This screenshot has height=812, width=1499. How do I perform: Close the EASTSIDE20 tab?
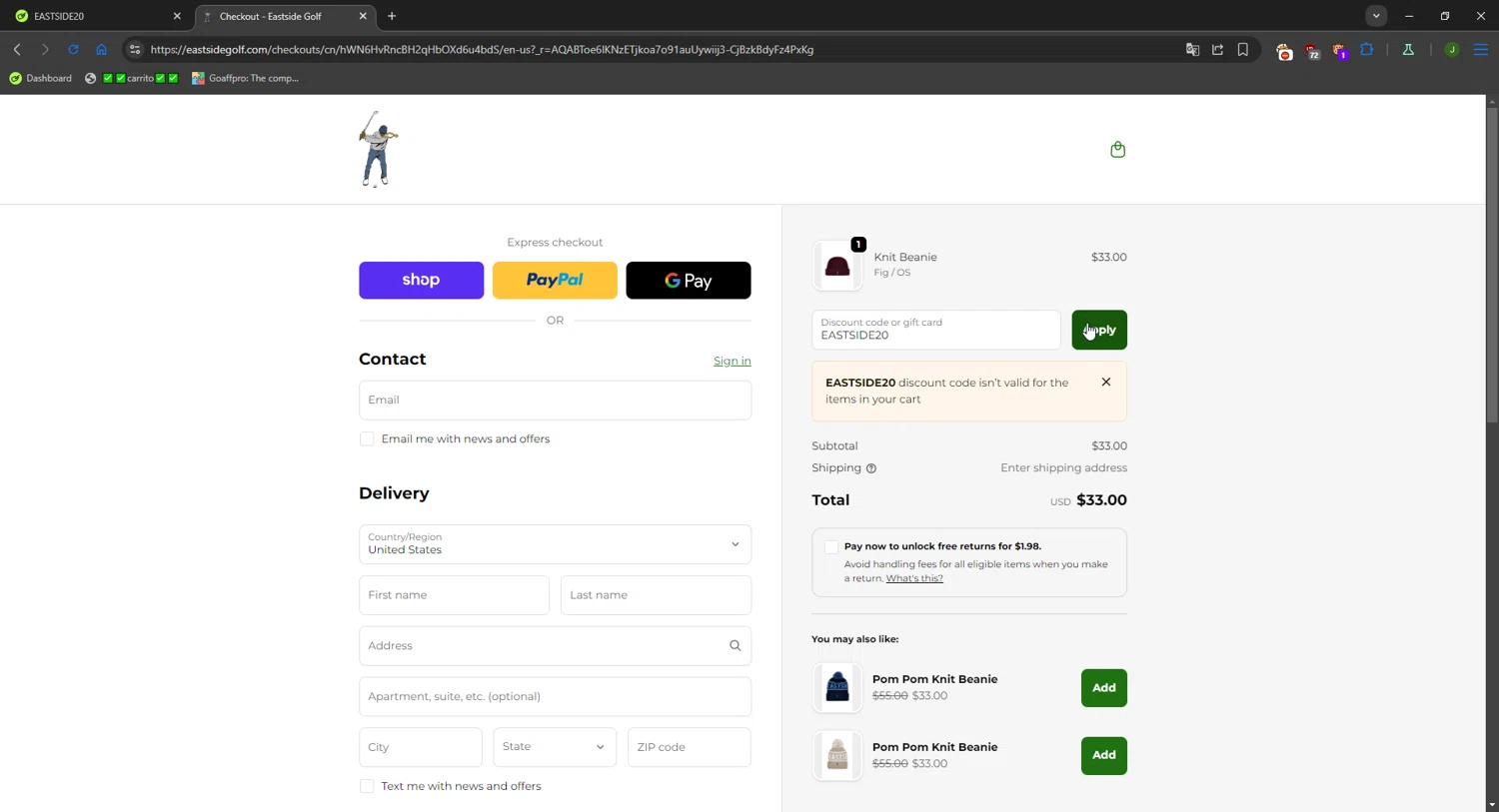[177, 16]
